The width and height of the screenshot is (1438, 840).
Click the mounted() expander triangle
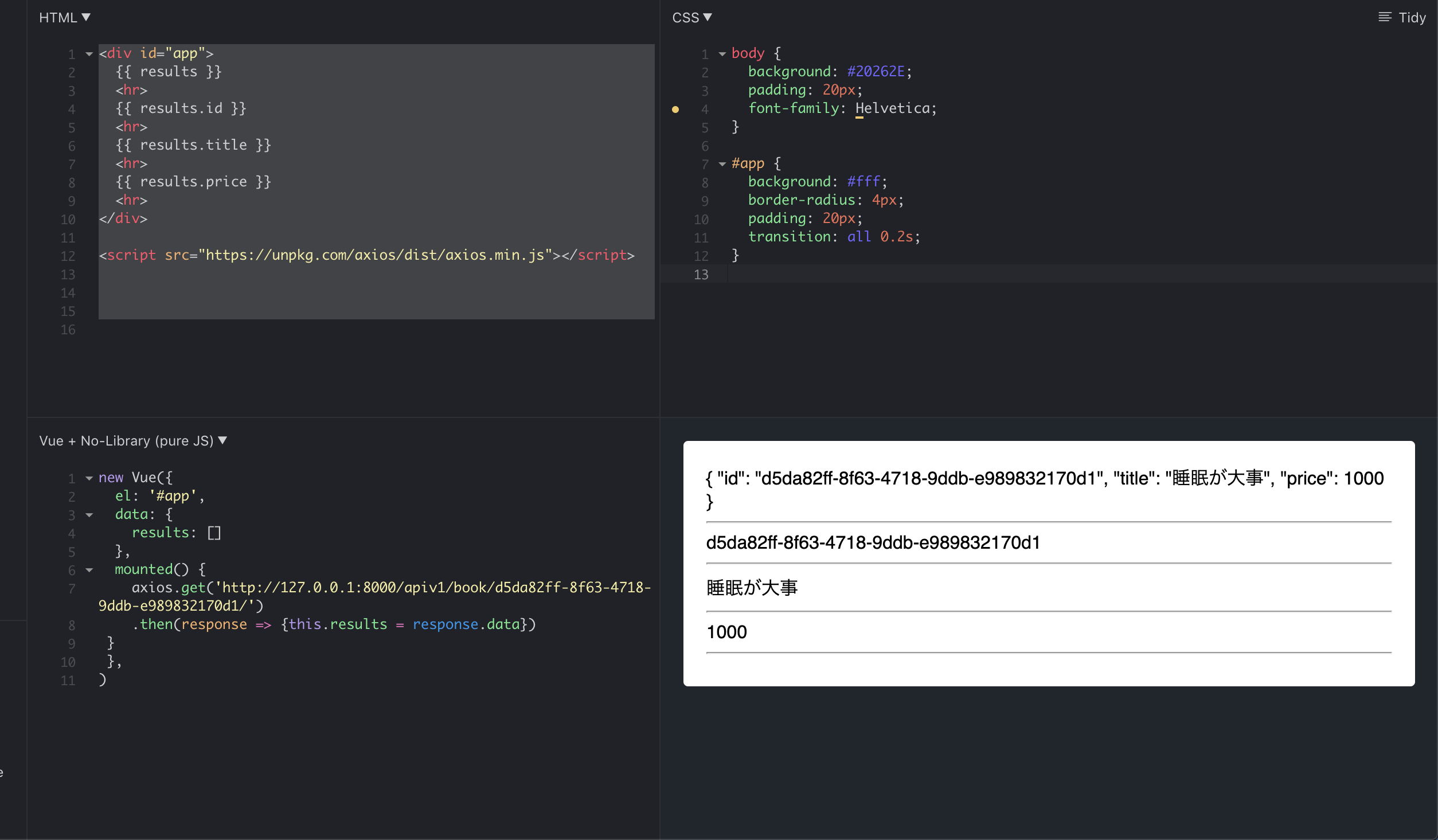pyautogui.click(x=88, y=568)
